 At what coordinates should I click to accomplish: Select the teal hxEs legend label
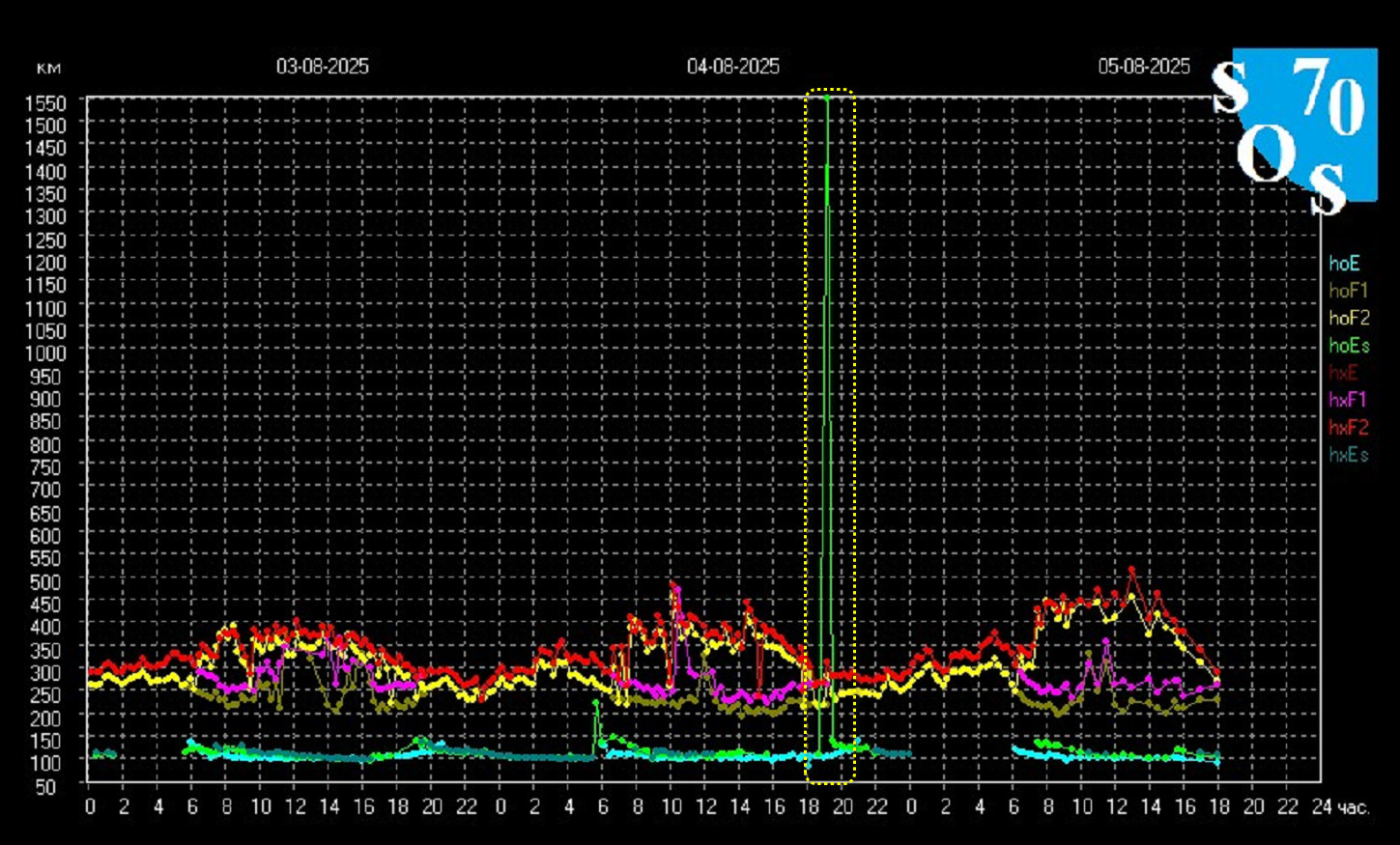click(x=1349, y=455)
